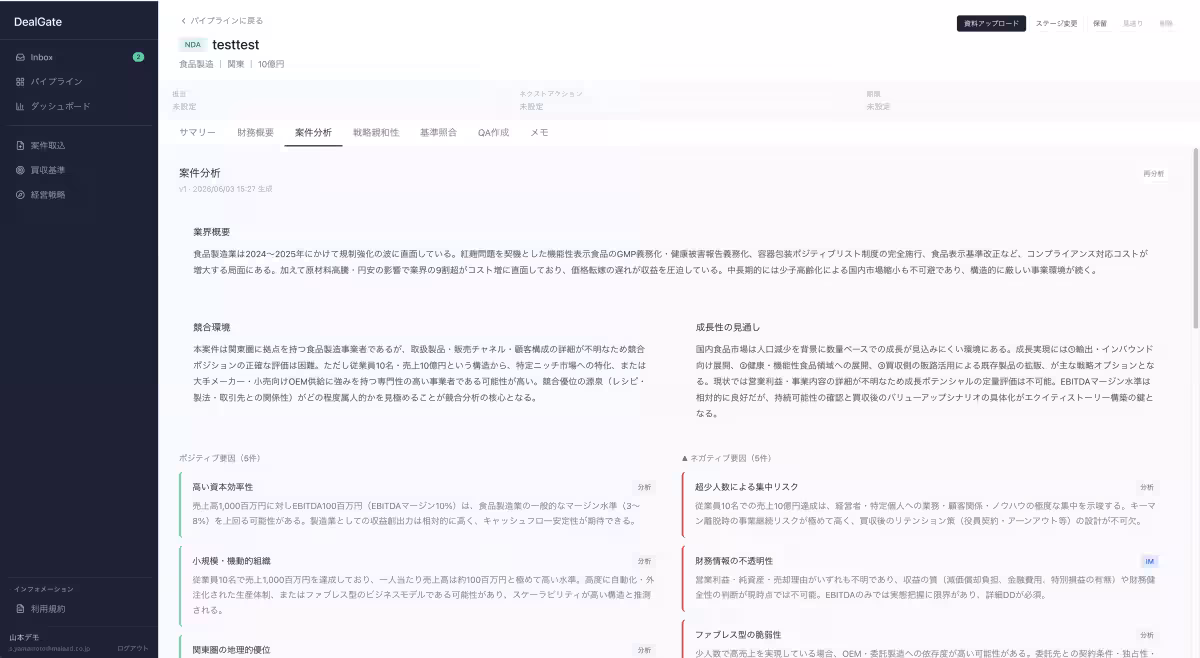
Task: Open 経営戦略 via its sidebar compass icon
Action: pos(20,195)
